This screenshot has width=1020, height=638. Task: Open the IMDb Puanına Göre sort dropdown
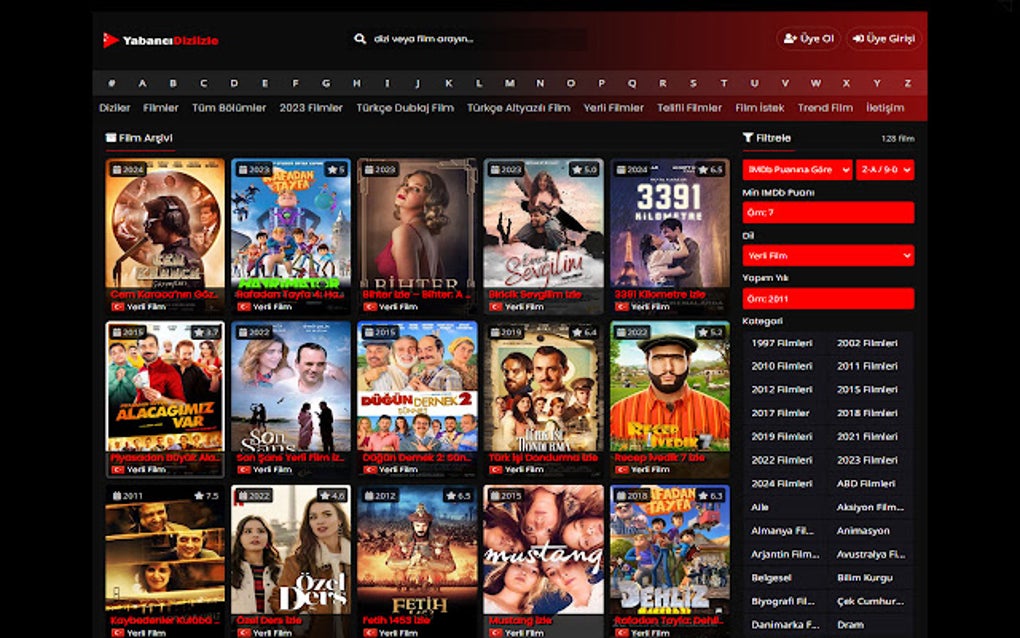(797, 170)
